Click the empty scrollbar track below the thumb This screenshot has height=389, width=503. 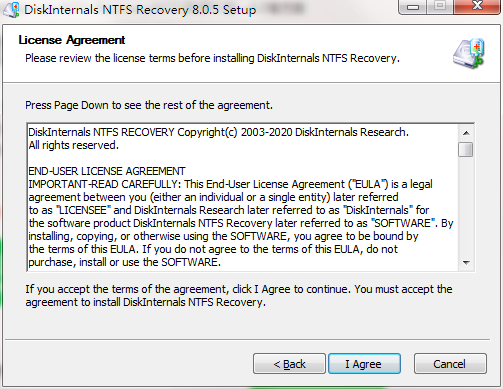(x=466, y=206)
